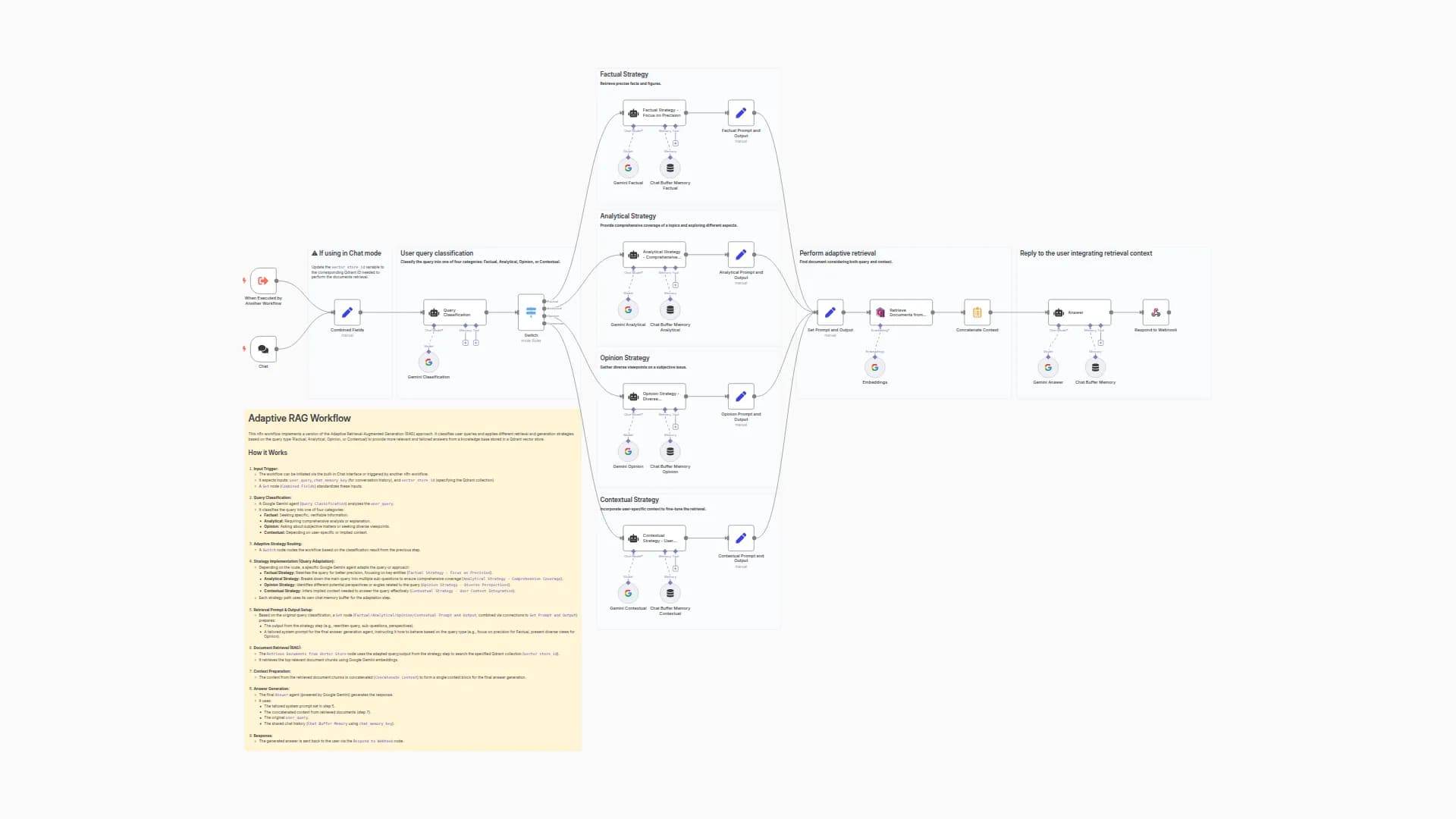Open the Switch routing node
This screenshot has height=819, width=1456.
[531, 312]
